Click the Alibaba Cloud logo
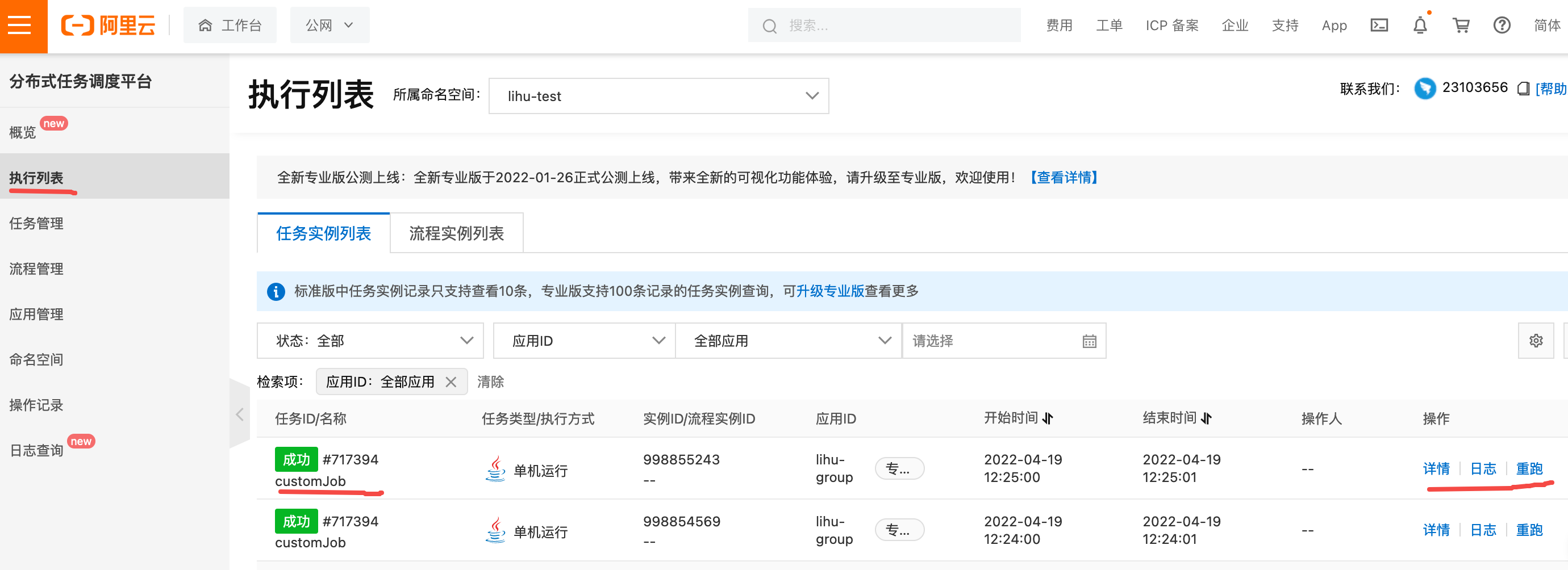The width and height of the screenshot is (1568, 570). point(108,26)
